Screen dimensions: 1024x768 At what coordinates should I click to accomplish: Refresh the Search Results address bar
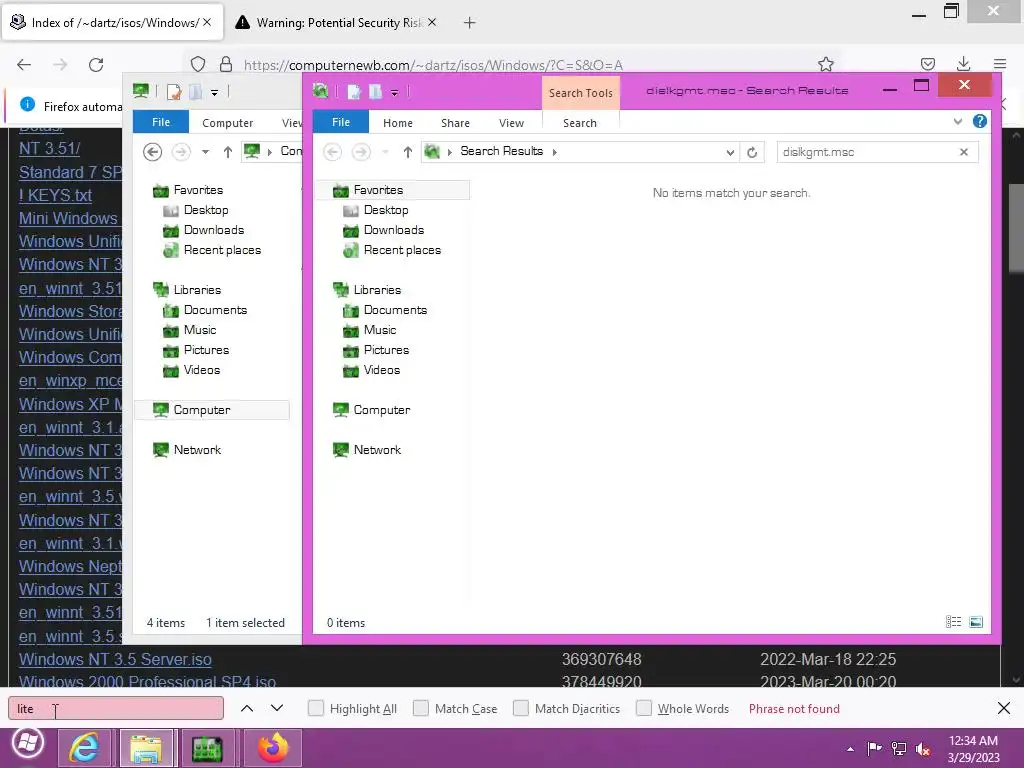pyautogui.click(x=752, y=152)
